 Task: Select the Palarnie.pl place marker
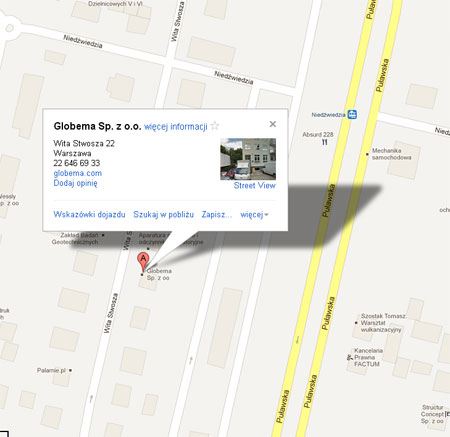[70, 370]
